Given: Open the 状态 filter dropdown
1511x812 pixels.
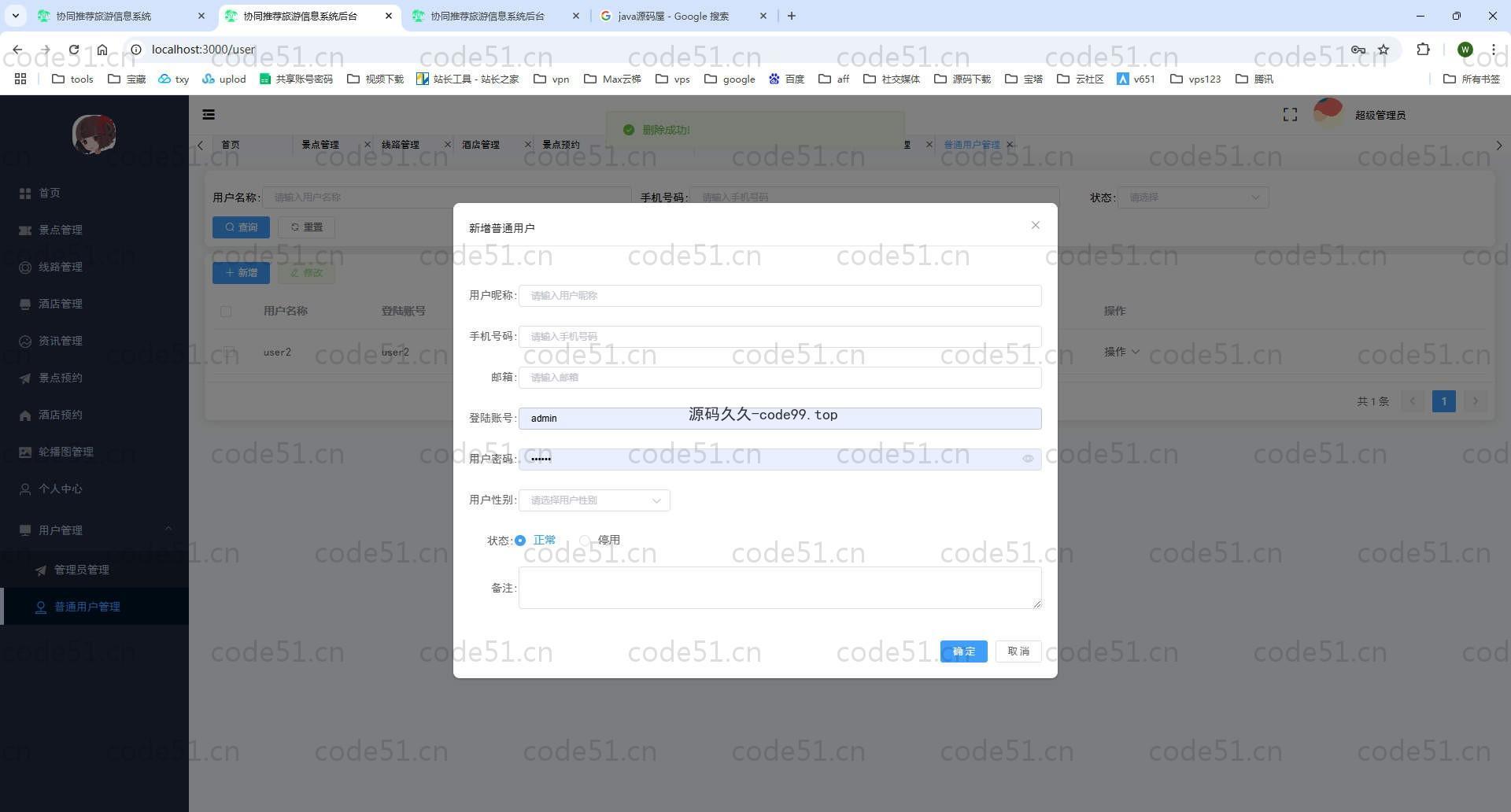Looking at the screenshot, I should click(1193, 197).
